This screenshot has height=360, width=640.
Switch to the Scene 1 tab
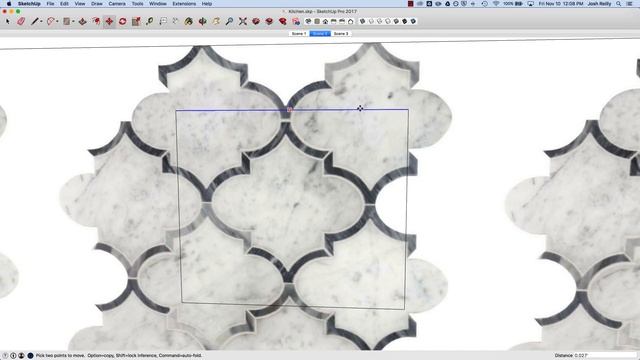299,33
